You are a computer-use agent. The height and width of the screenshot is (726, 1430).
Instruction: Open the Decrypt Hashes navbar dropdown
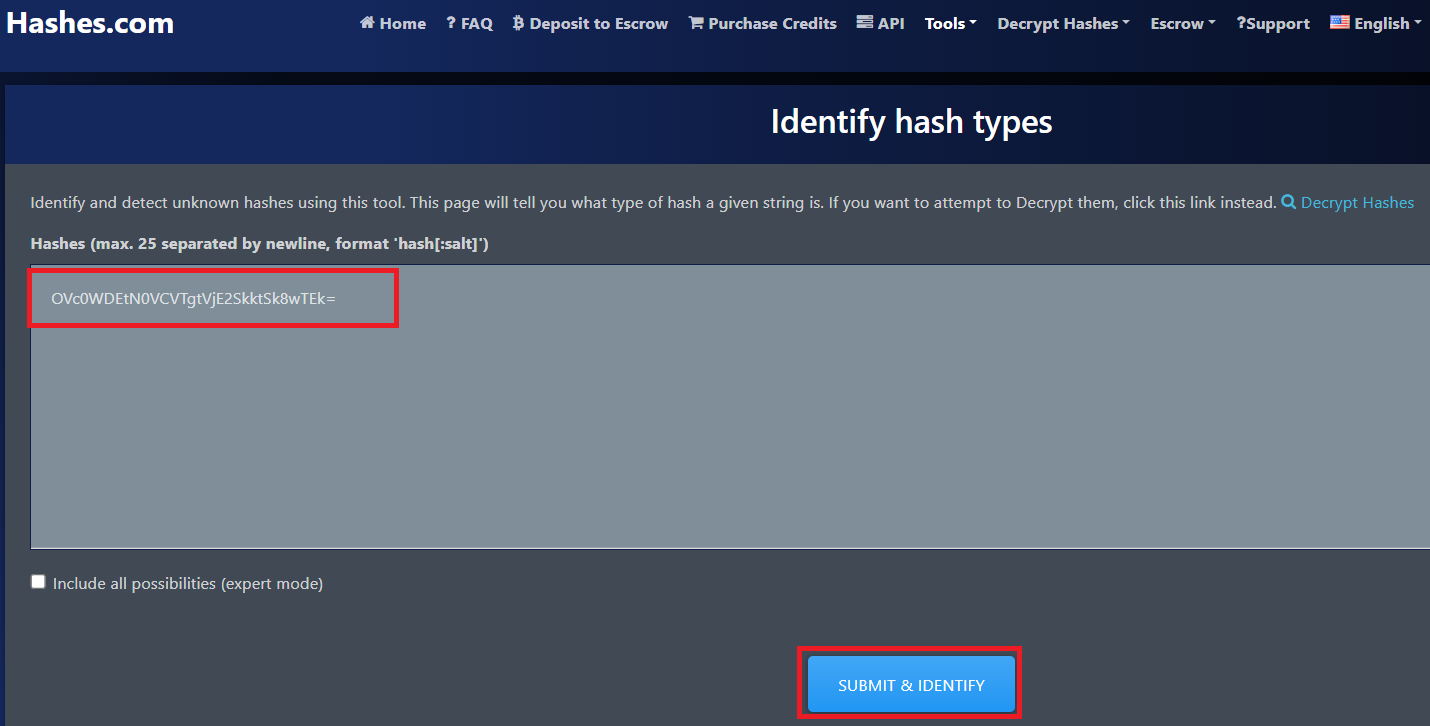pyautogui.click(x=1063, y=23)
